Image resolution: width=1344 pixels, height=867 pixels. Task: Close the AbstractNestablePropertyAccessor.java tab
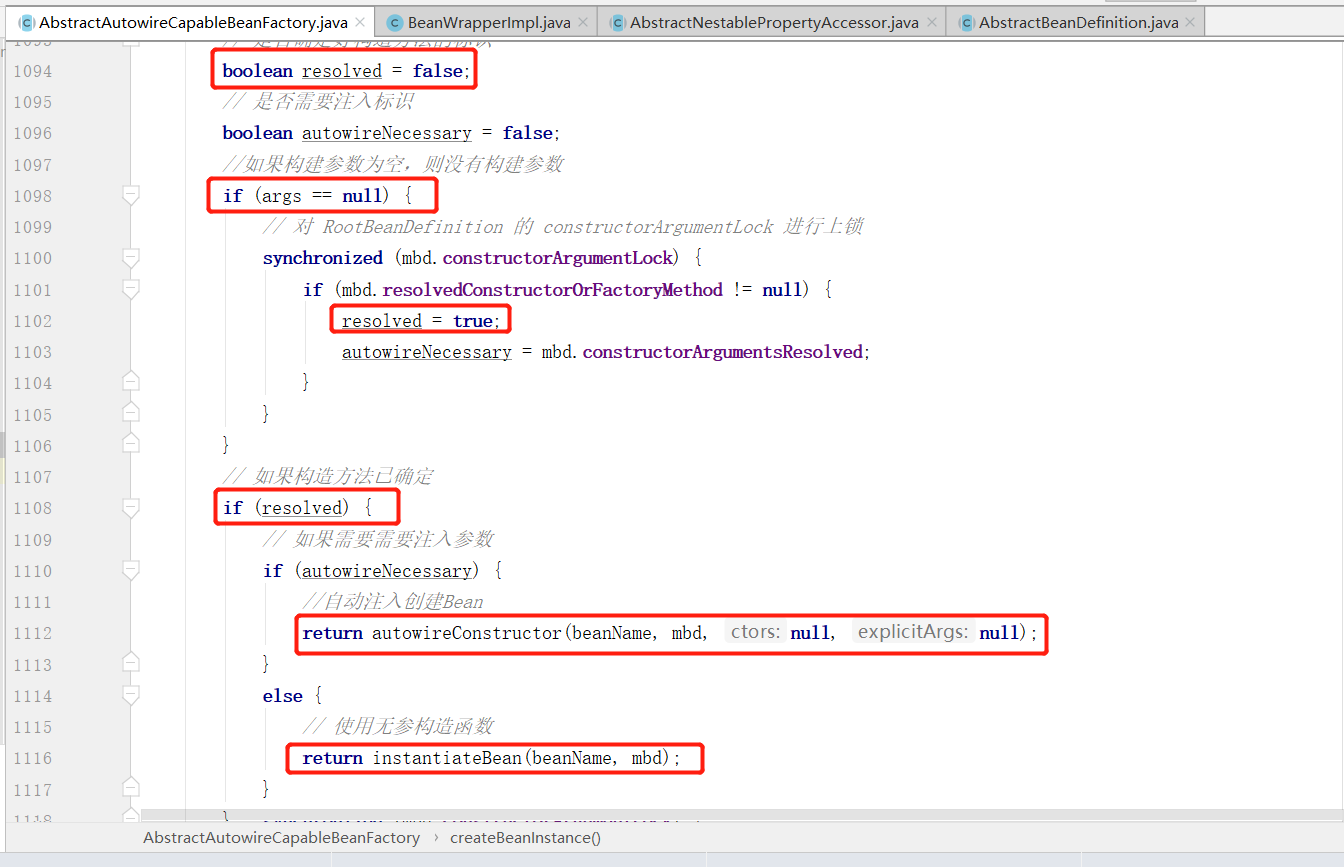(x=931, y=22)
